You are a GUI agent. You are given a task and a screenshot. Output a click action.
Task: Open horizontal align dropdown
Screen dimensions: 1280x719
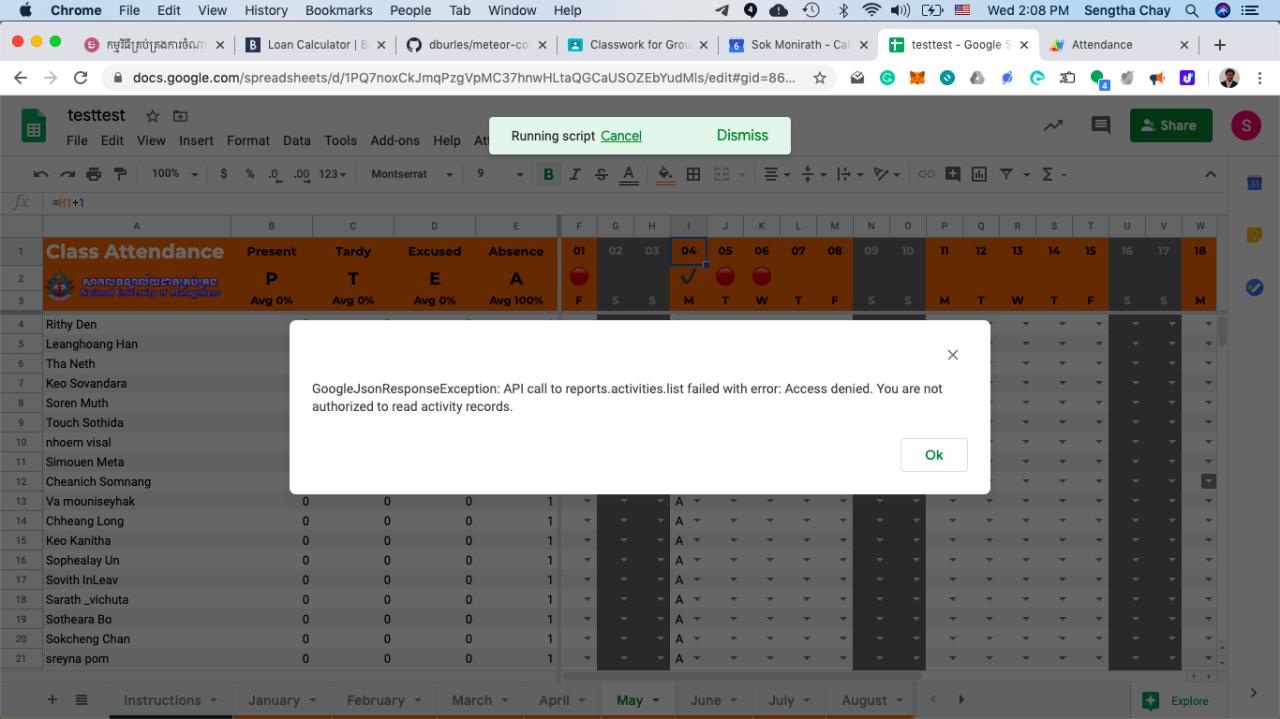click(x=777, y=174)
